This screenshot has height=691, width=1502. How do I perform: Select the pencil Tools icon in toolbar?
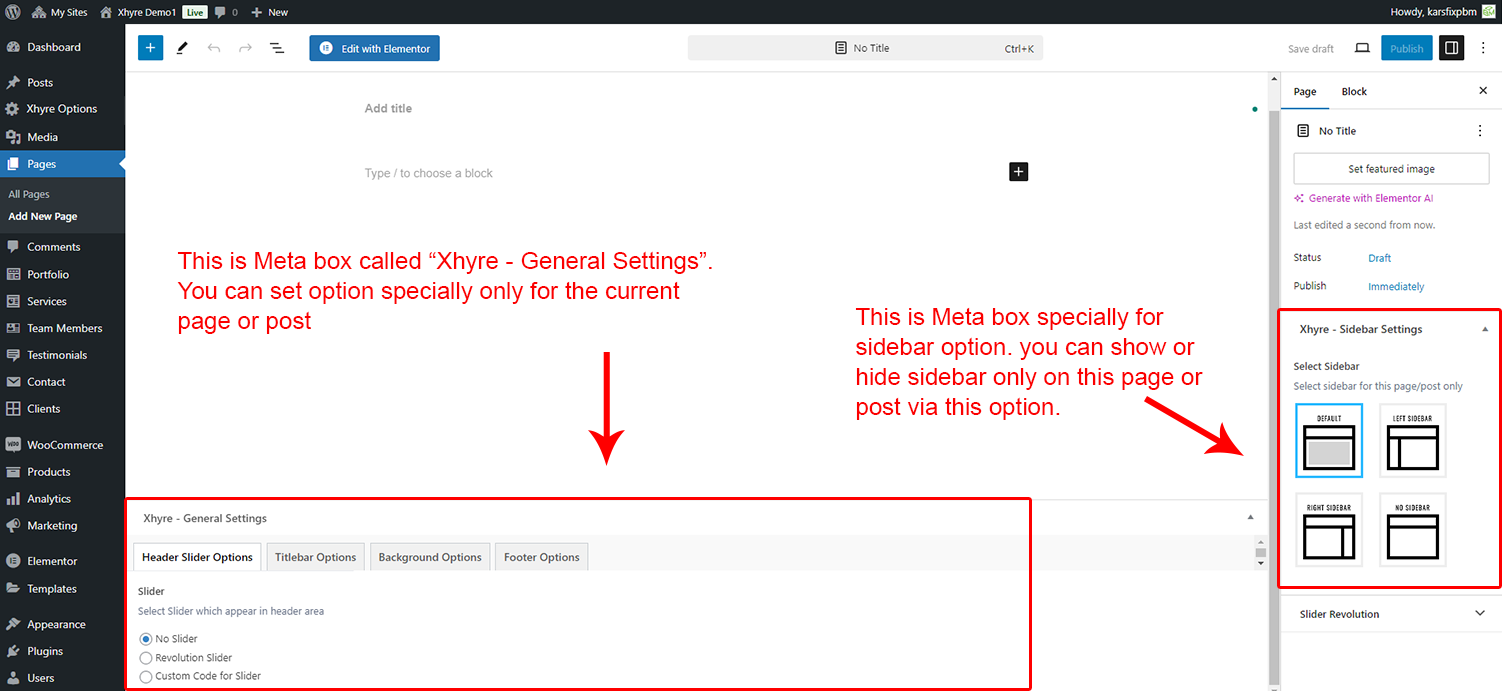click(182, 48)
